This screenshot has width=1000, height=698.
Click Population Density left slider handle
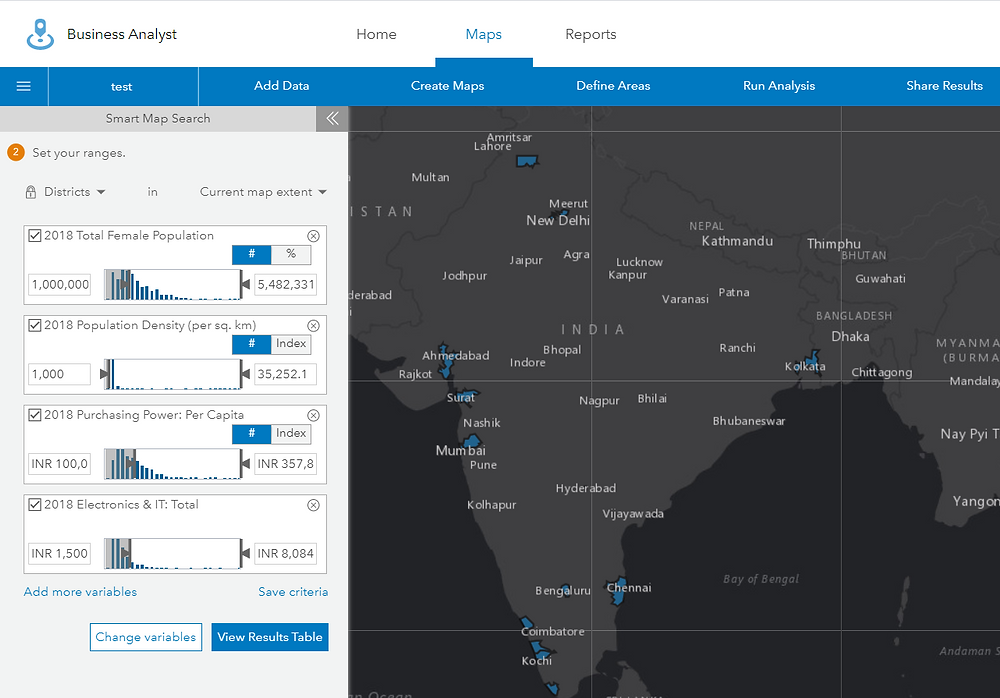[105, 374]
